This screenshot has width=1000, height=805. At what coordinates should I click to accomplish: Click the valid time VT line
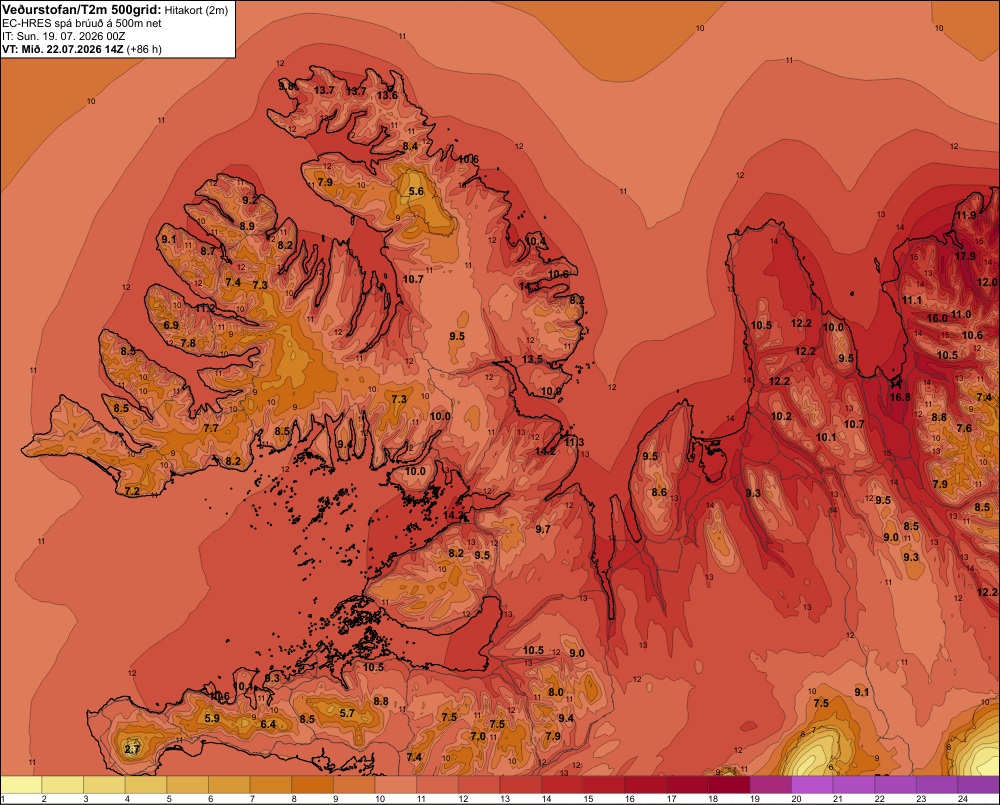pyautogui.click(x=82, y=49)
